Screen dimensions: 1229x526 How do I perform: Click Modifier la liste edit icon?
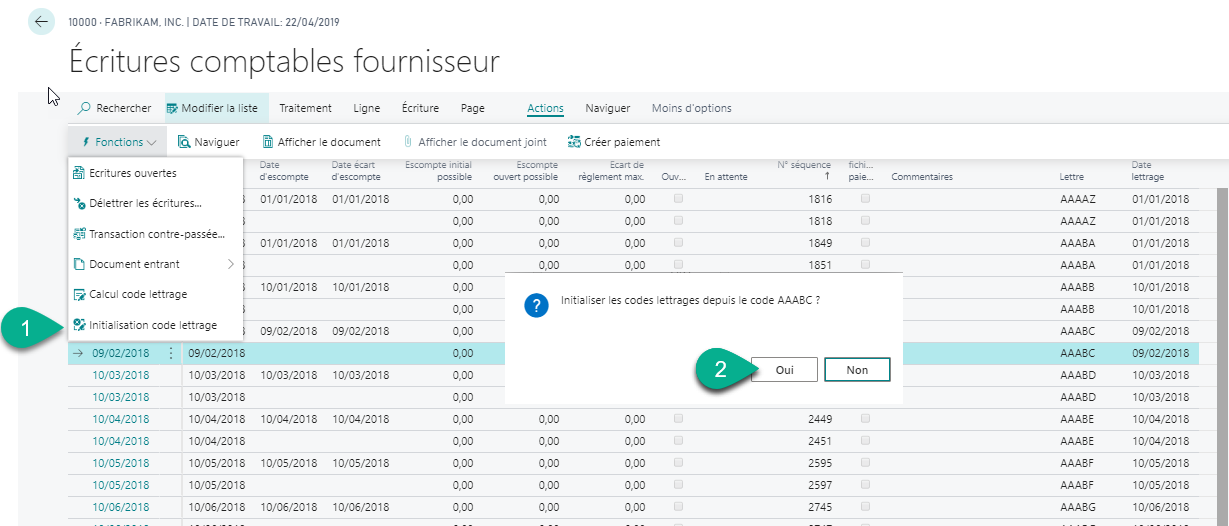pyautogui.click(x=172, y=108)
